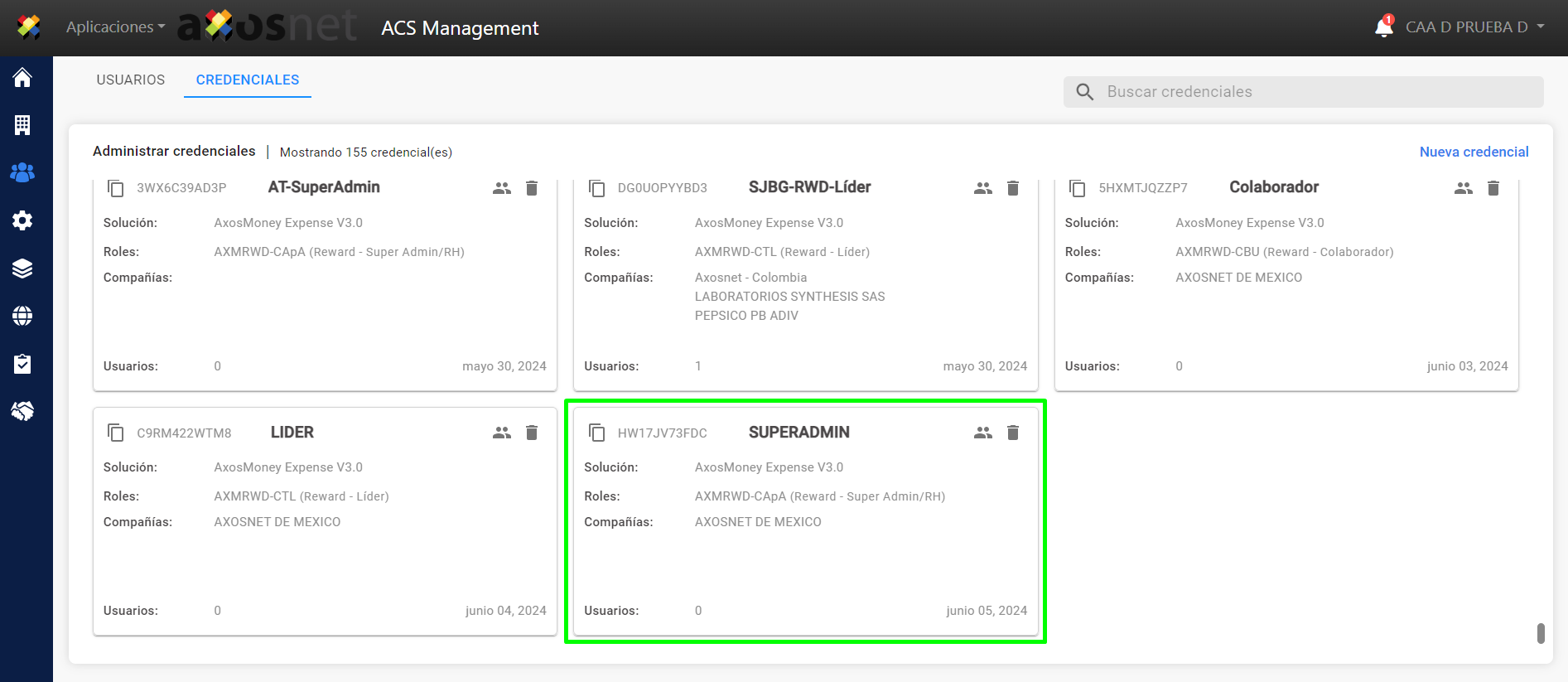
Task: Focus the Buscar credenciales search field
Action: pos(1317,92)
